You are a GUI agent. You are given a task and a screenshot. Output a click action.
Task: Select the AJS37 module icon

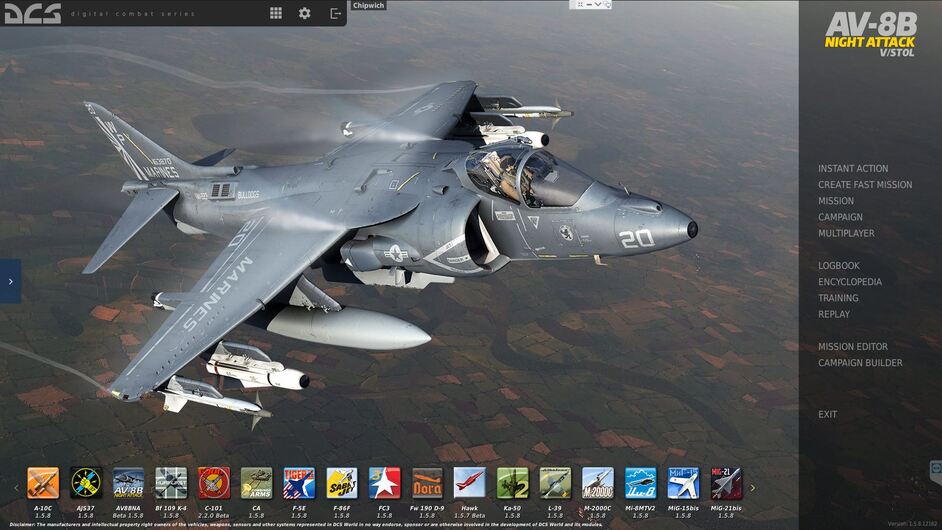pyautogui.click(x=86, y=483)
